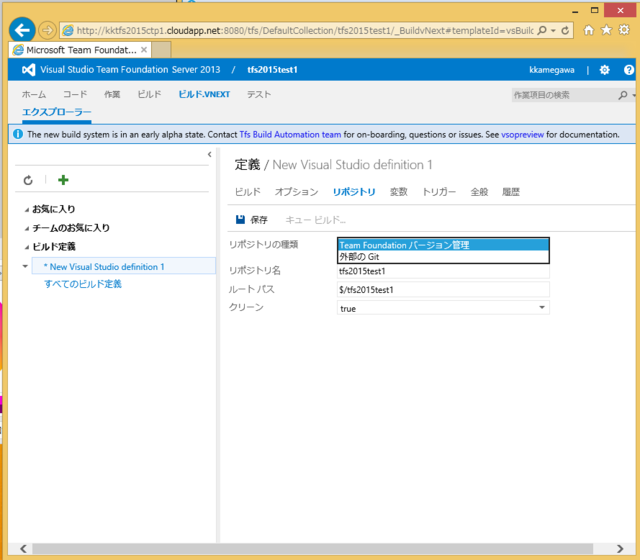Switch to the リポジトリ tab
The width and height of the screenshot is (640, 560).
tap(354, 192)
